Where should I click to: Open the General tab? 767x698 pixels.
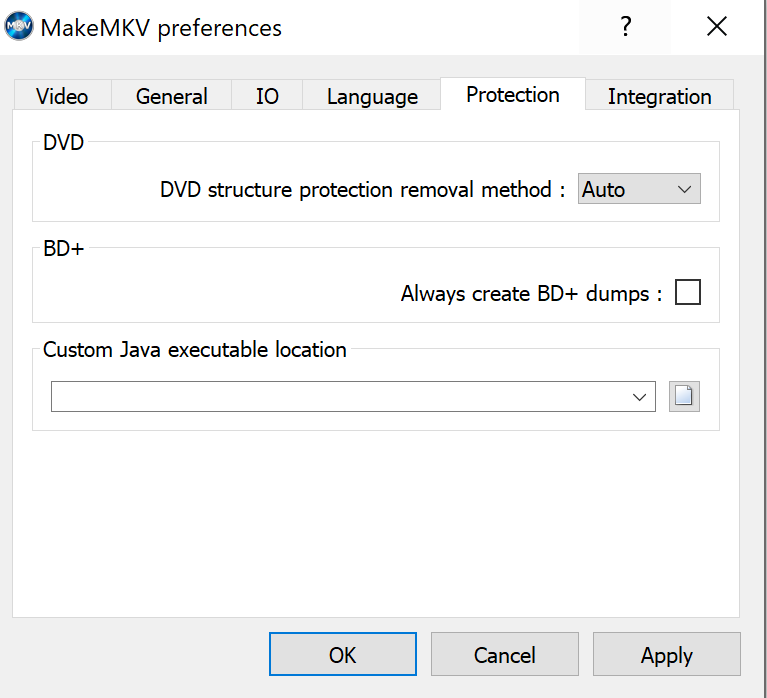pyautogui.click(x=172, y=96)
